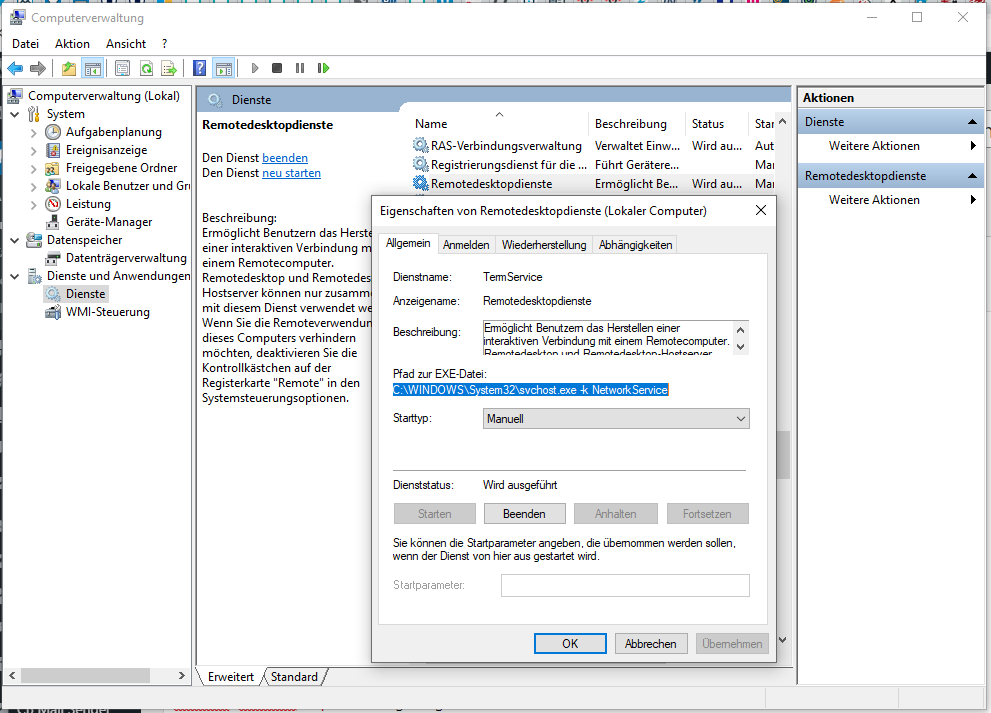Collapse the Dienste section in Aktionen
This screenshot has width=991, height=713.
974,122
